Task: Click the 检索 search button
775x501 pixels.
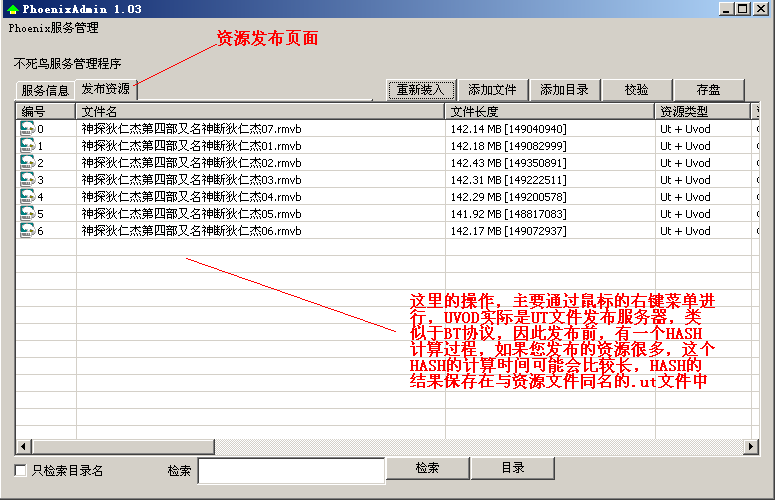Action: click(x=428, y=468)
